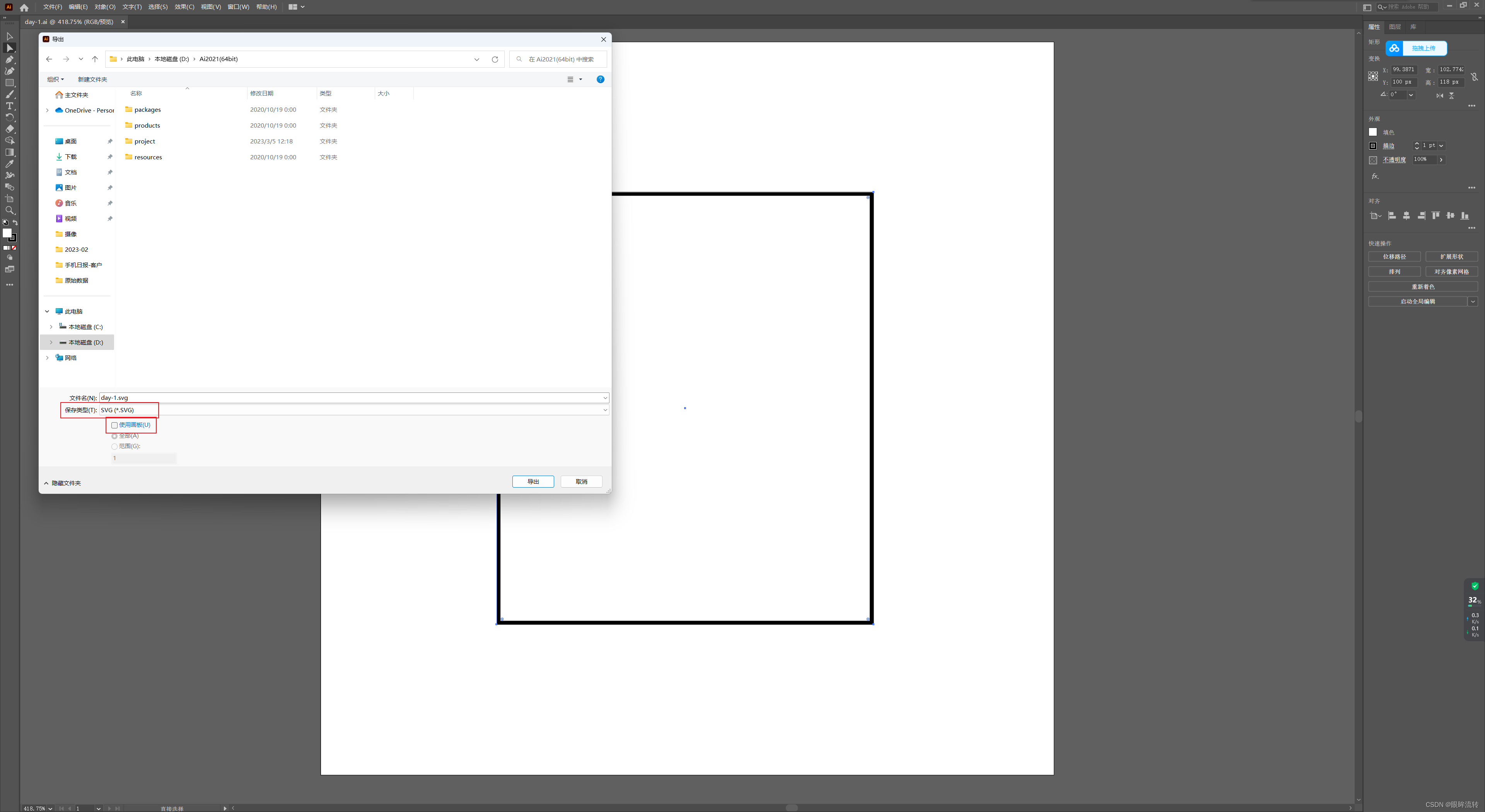Click align horizontal left icon
Viewport: 1485px width, 812px height.
pos(1392,215)
